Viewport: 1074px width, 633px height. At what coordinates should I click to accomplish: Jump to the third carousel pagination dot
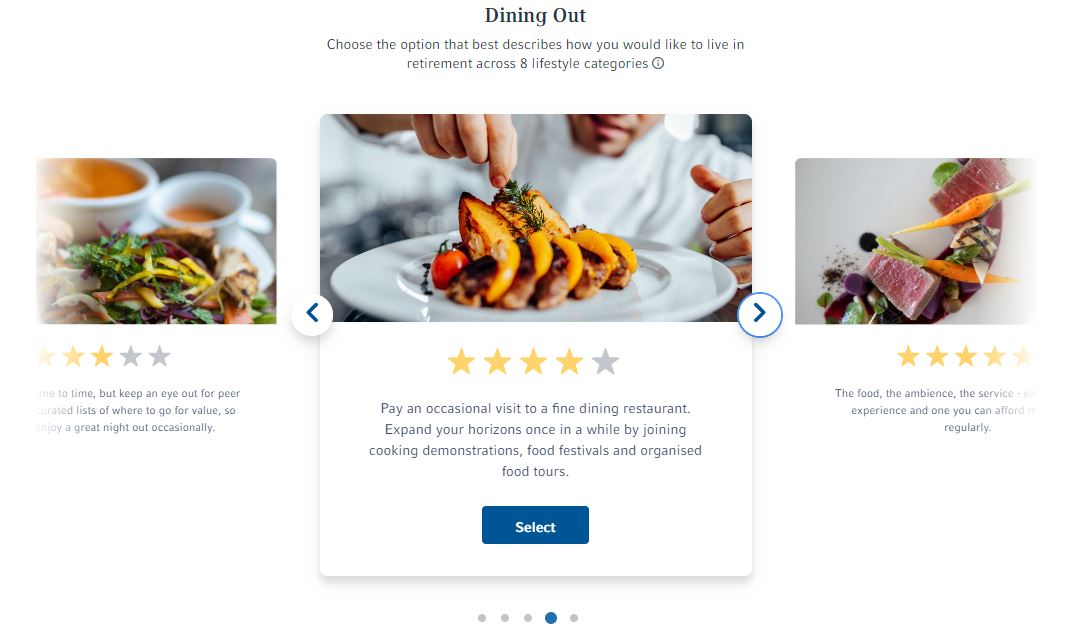(x=528, y=618)
